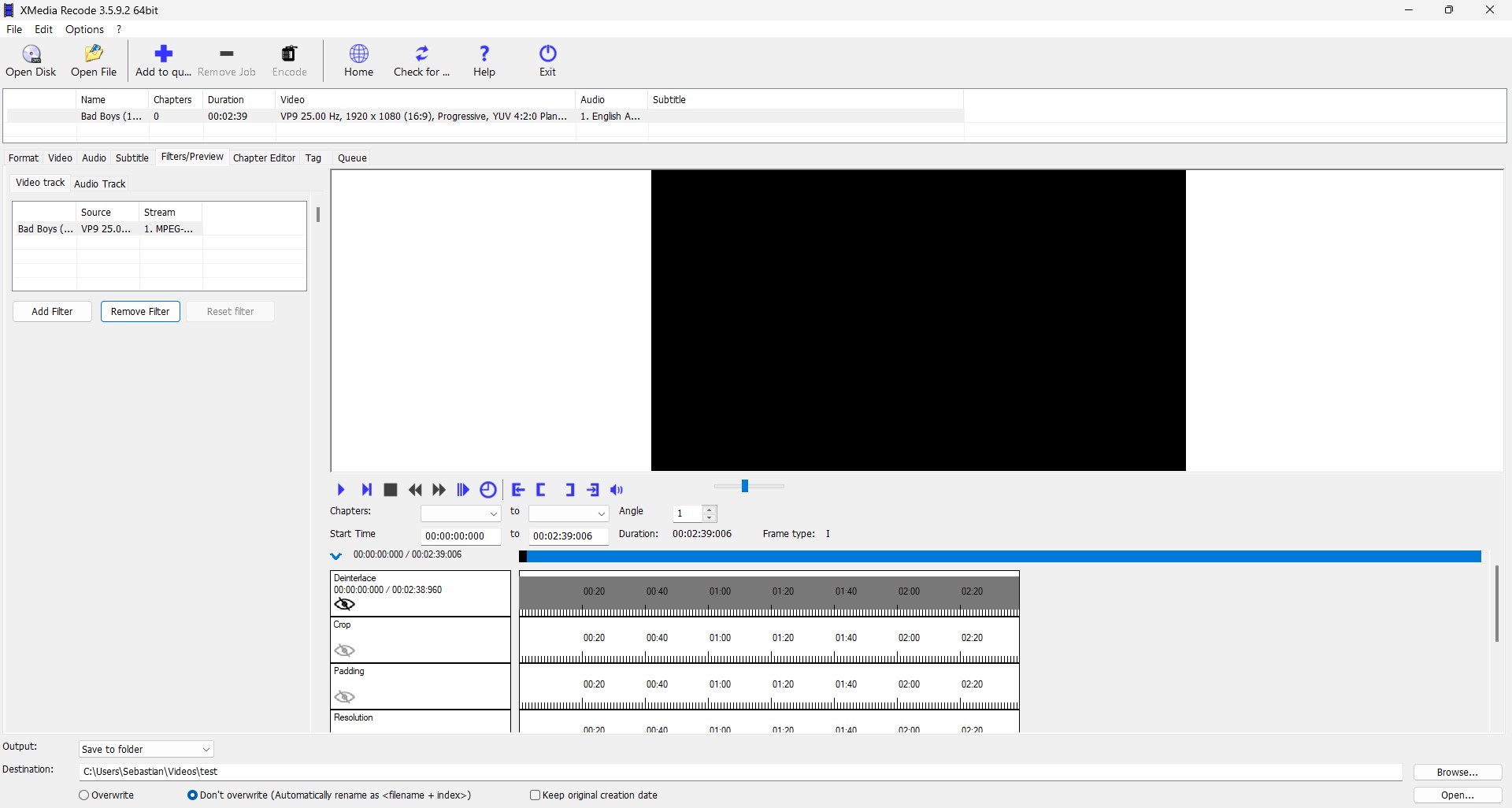Set cut start with left bracket icon

[541, 490]
